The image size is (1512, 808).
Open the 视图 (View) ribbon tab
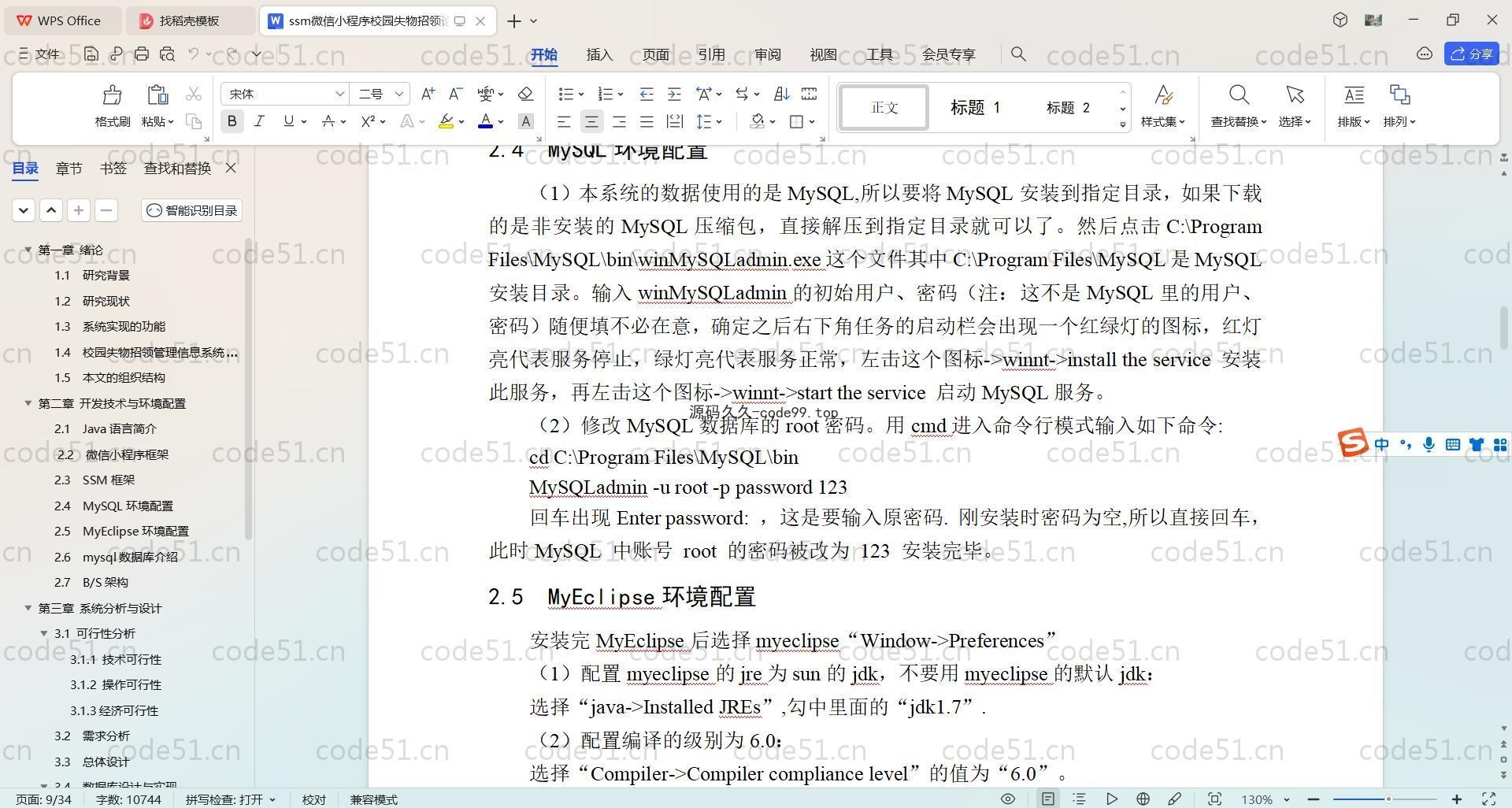823,54
